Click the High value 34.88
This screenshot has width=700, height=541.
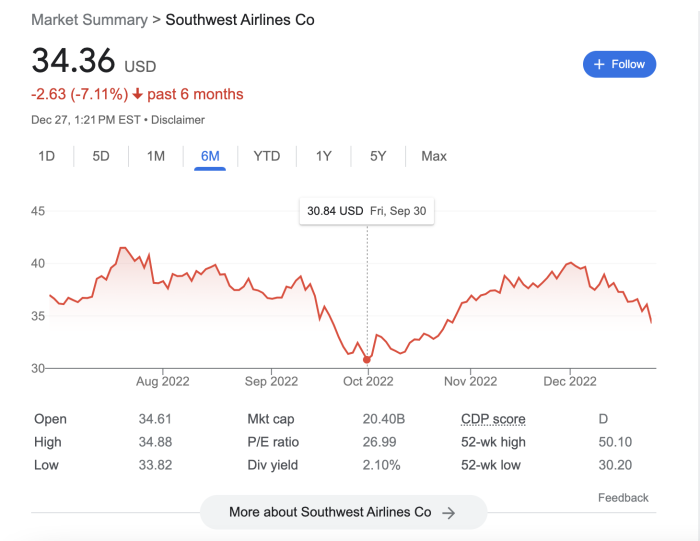pyautogui.click(x=155, y=442)
